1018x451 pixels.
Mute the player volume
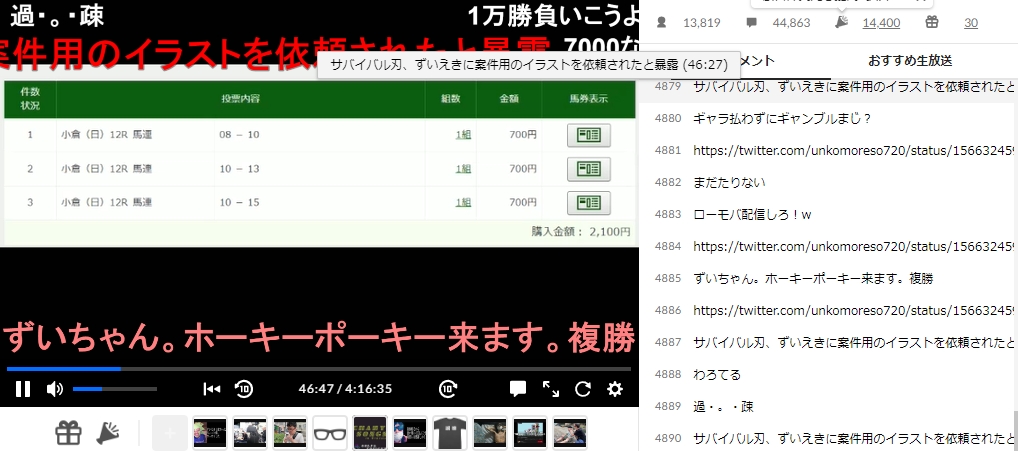tap(54, 389)
